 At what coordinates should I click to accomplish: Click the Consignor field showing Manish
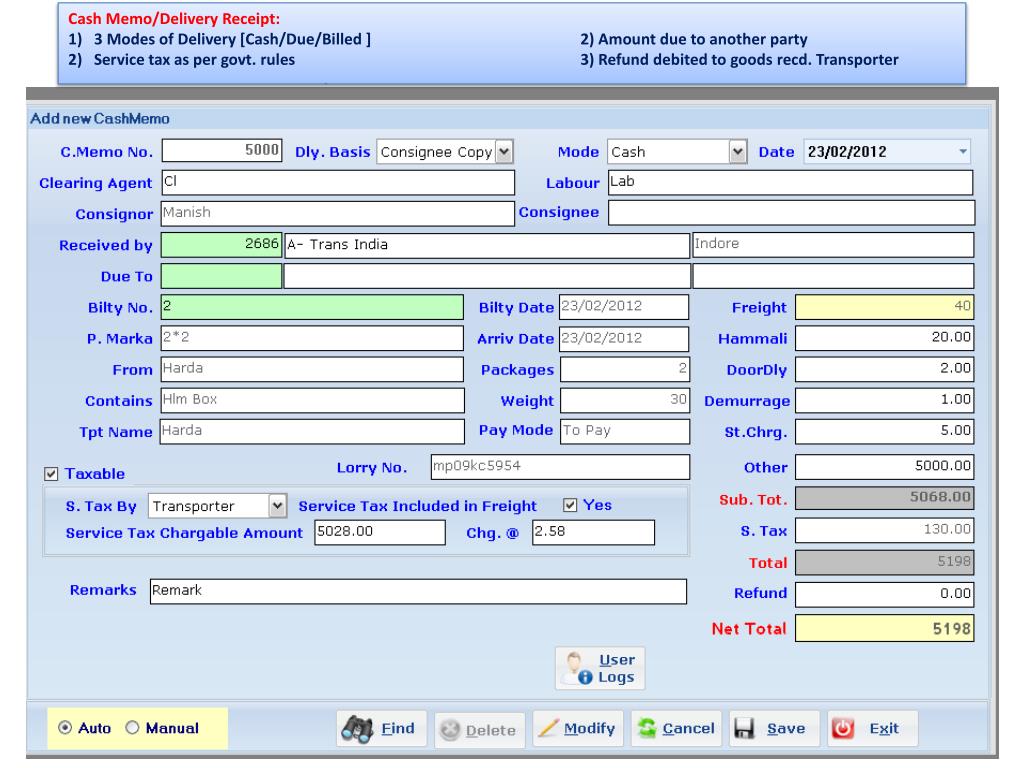(x=337, y=213)
